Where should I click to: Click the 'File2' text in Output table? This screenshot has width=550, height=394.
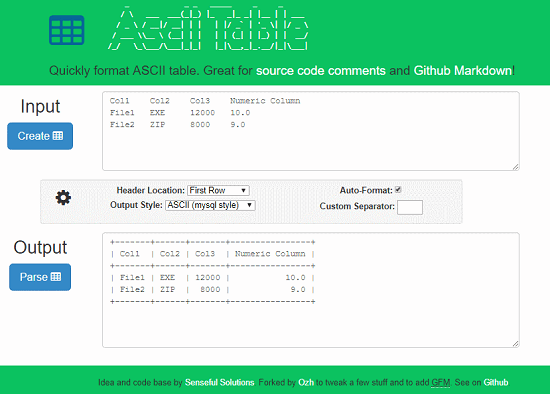132,289
